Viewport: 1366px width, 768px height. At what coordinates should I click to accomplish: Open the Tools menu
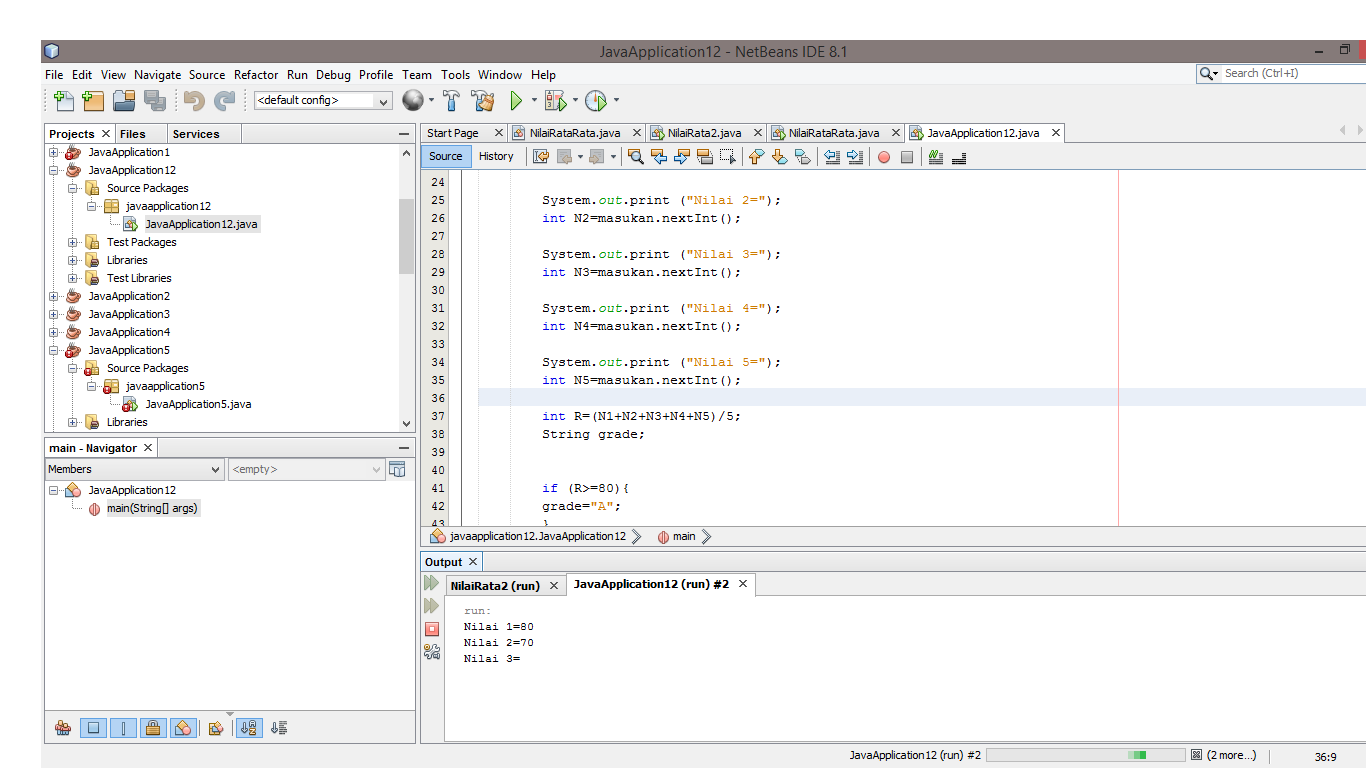pyautogui.click(x=455, y=75)
